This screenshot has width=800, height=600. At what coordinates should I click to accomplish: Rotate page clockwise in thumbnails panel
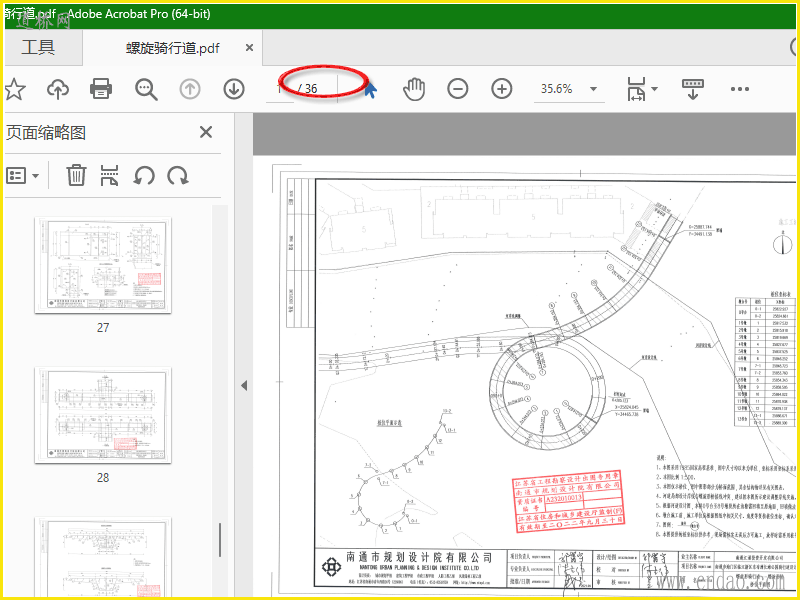click(x=178, y=175)
